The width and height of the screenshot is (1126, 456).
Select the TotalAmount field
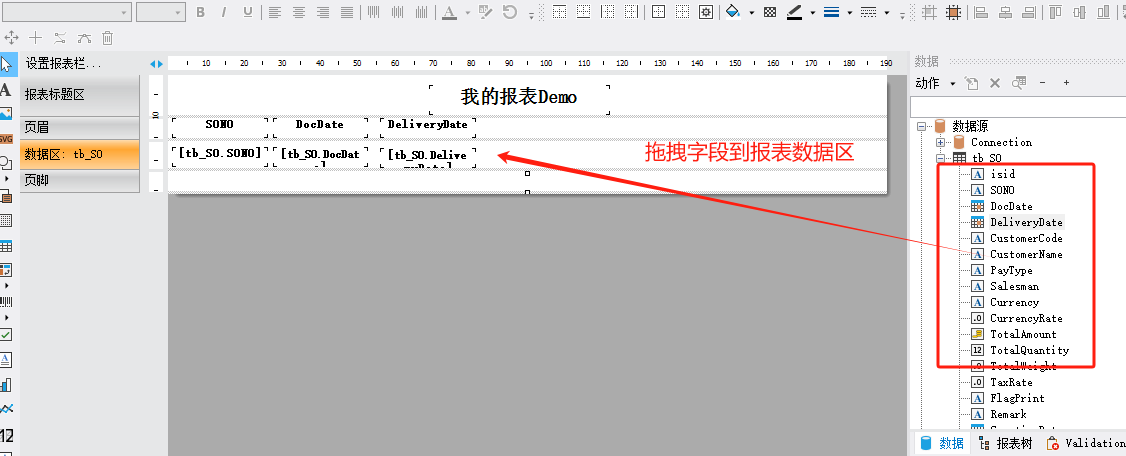[1023, 334]
